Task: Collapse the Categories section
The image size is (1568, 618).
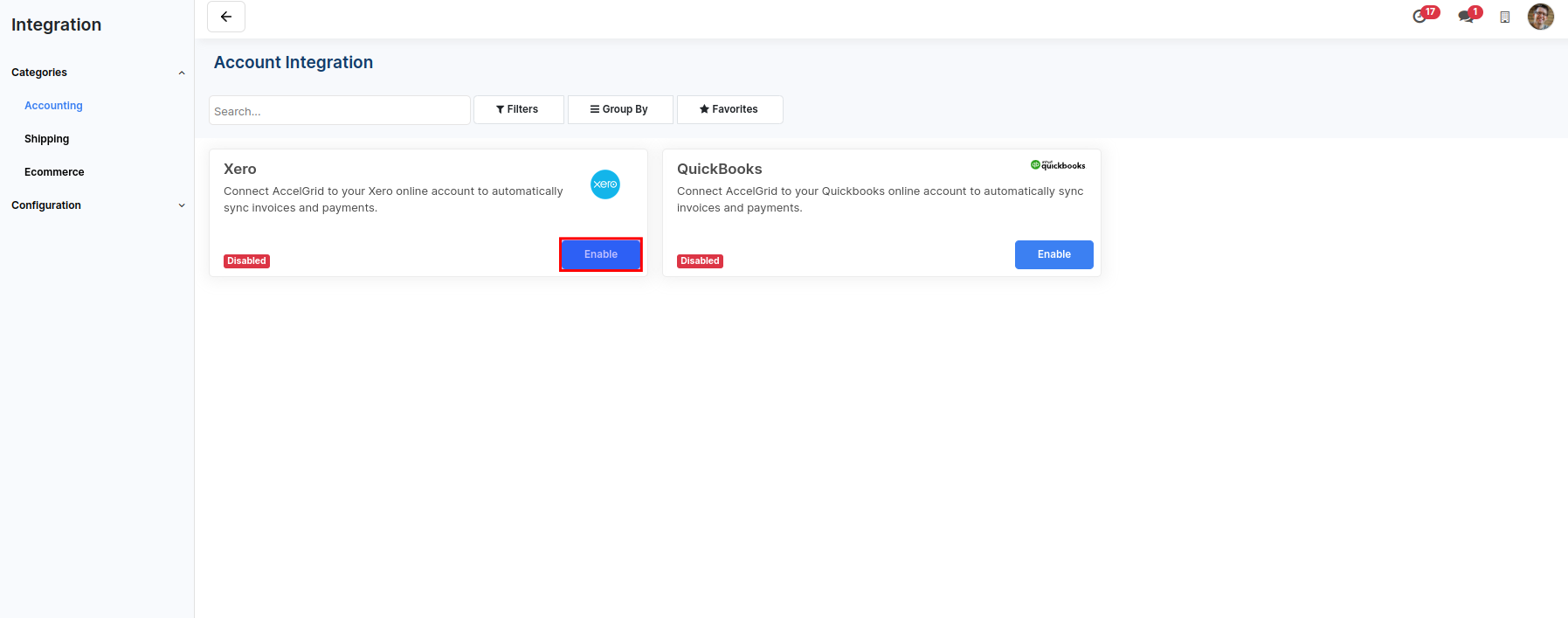Action: (x=182, y=73)
